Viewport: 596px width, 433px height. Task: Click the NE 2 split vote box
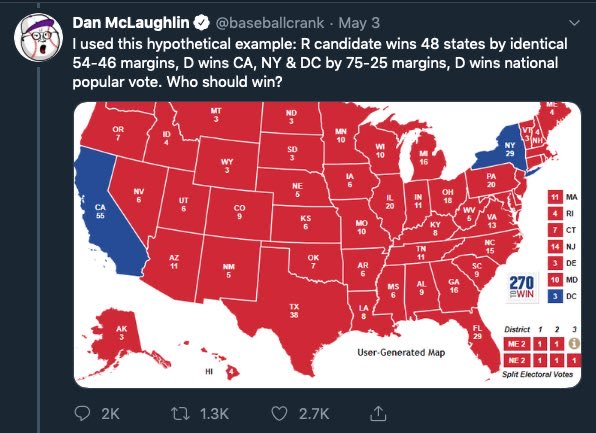pyautogui.click(x=517, y=360)
